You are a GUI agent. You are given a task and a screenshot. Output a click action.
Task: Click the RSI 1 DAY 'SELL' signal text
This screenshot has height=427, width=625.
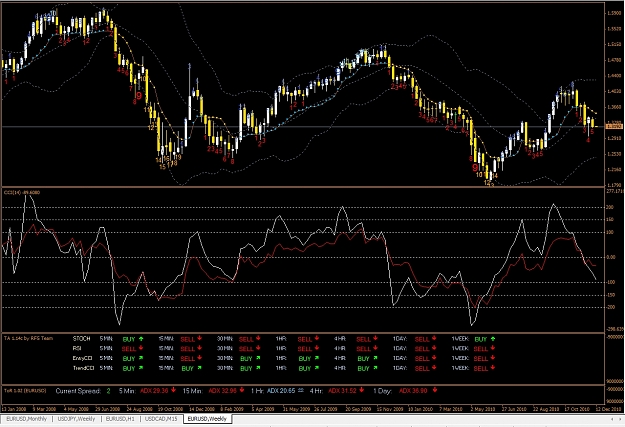tap(422, 349)
